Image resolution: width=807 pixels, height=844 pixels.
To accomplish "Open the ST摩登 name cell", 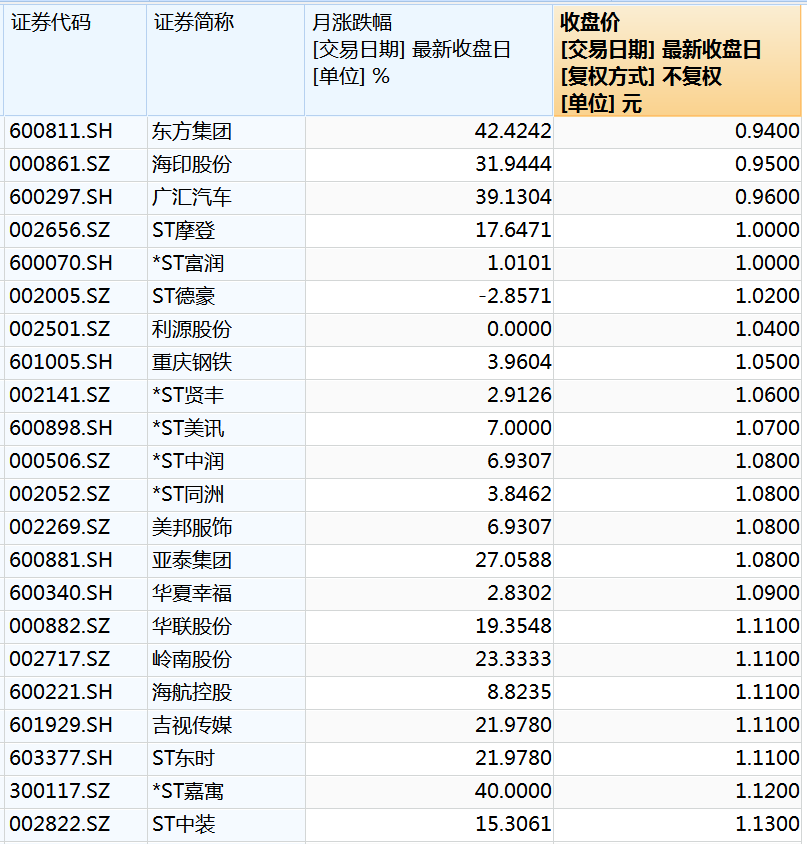I will pos(226,231).
